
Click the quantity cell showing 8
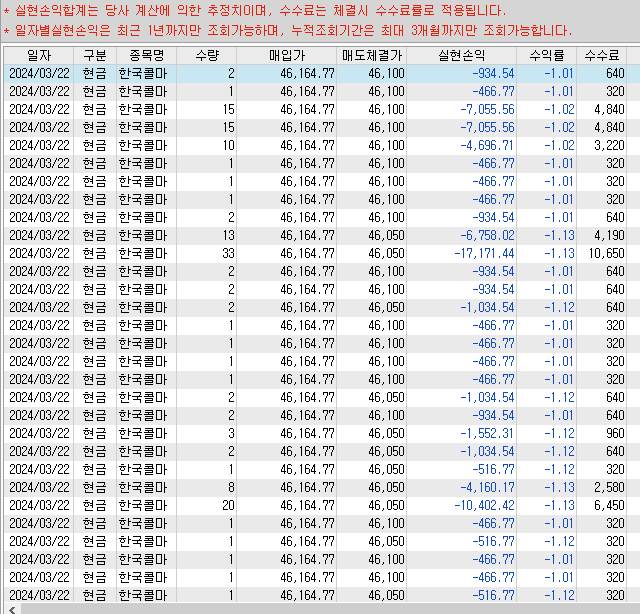(x=207, y=487)
